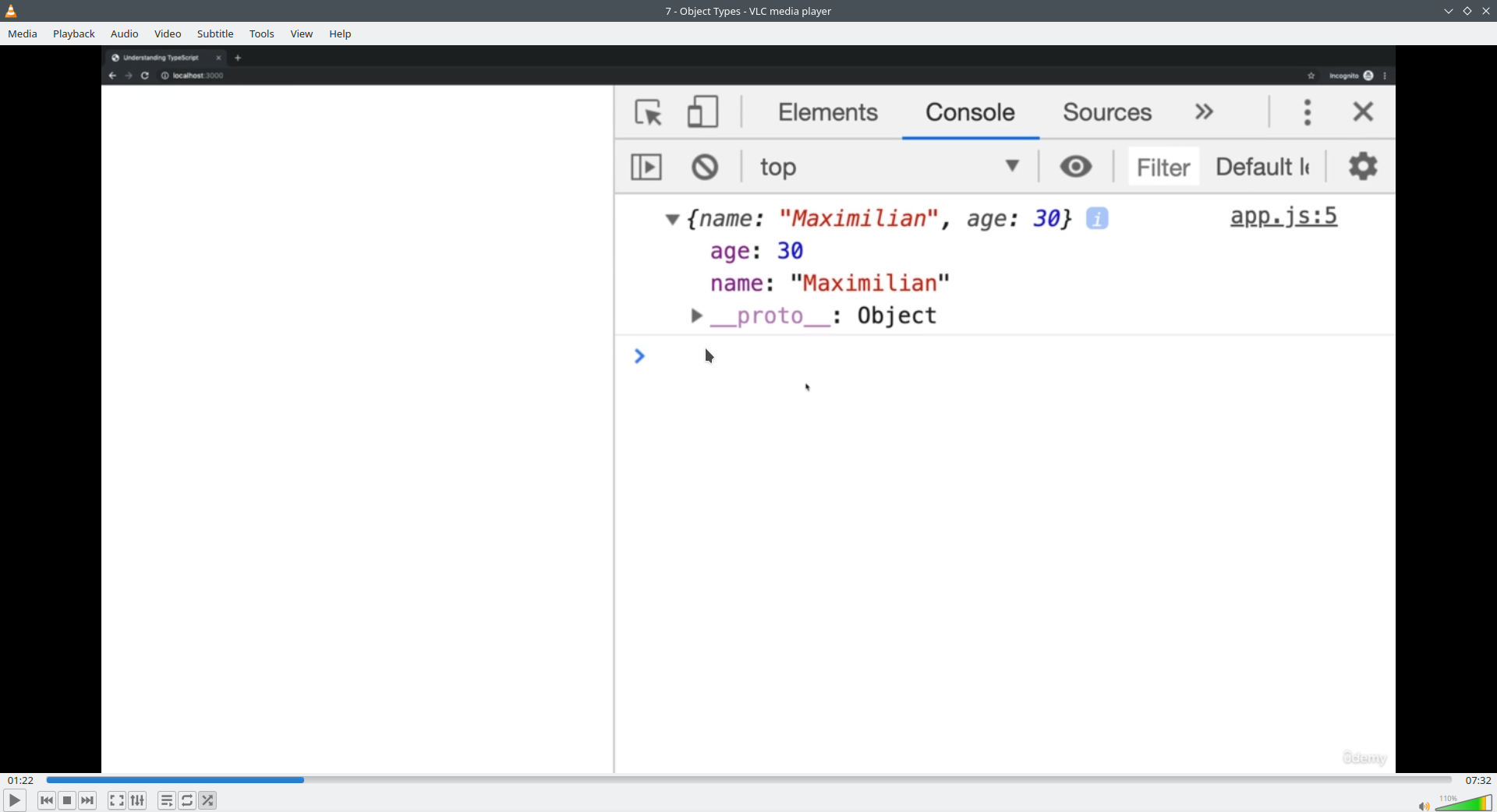Expand the __proto__ object entry
This screenshot has width=1497, height=812.
[x=697, y=316]
